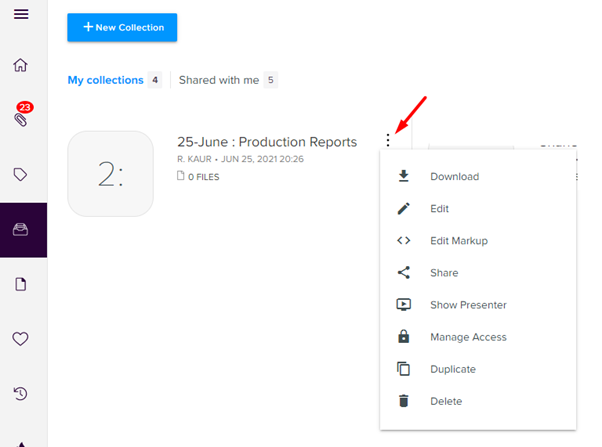Switch to Shared with me tab
Screen dimensions: 602x447
click(x=219, y=80)
